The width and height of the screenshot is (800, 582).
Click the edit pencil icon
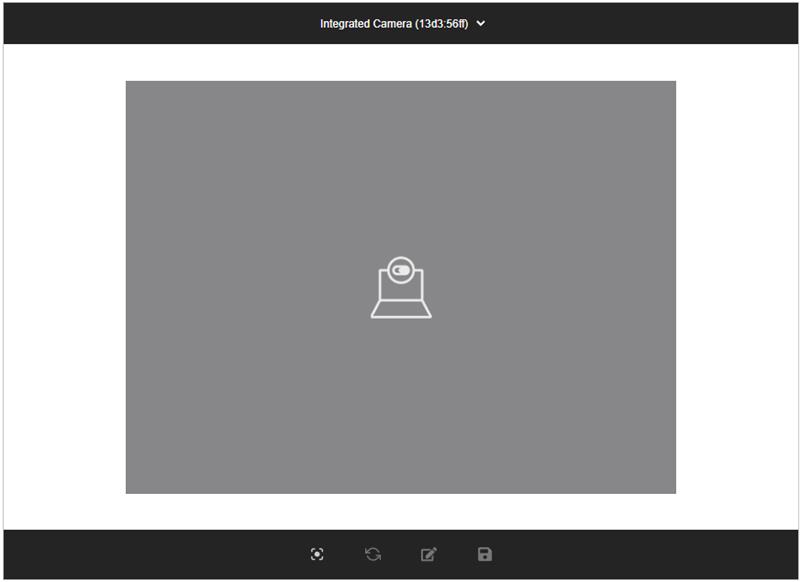click(x=429, y=554)
